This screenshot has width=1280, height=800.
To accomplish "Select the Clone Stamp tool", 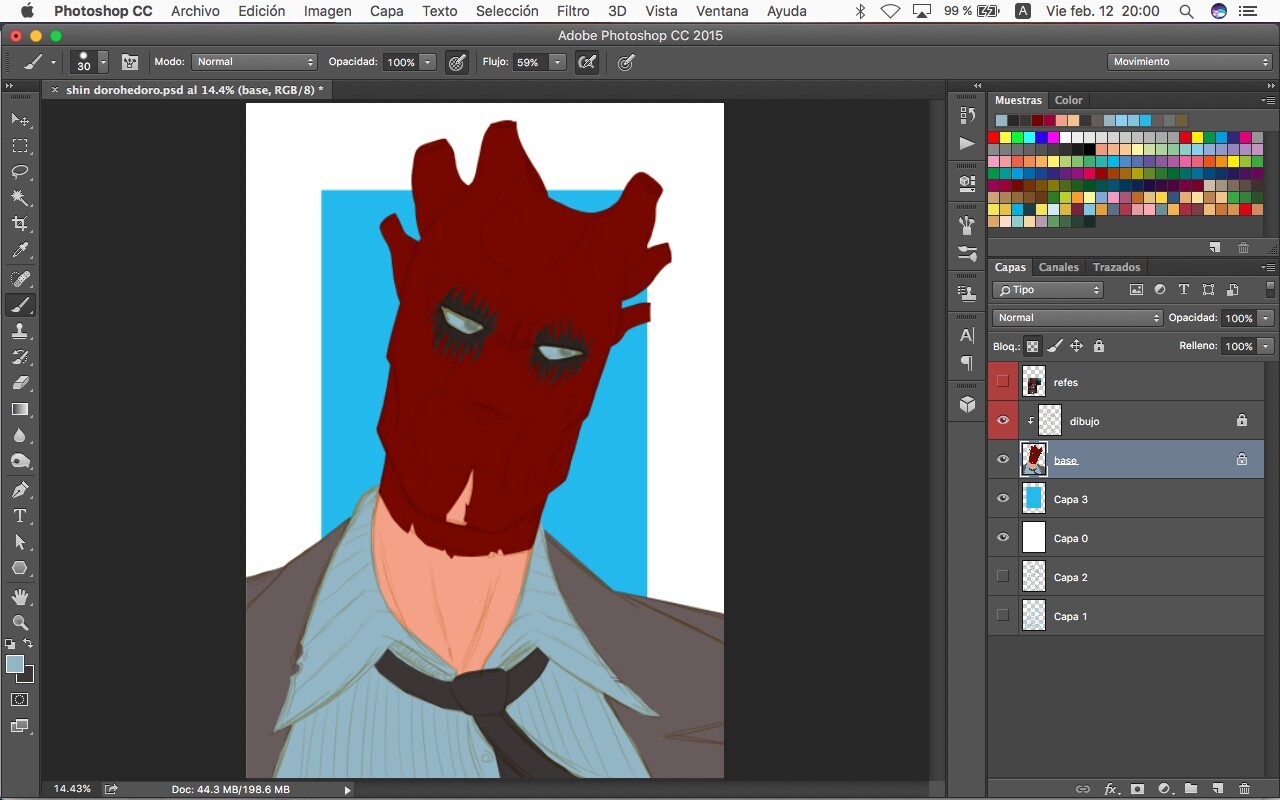I will click(20, 331).
